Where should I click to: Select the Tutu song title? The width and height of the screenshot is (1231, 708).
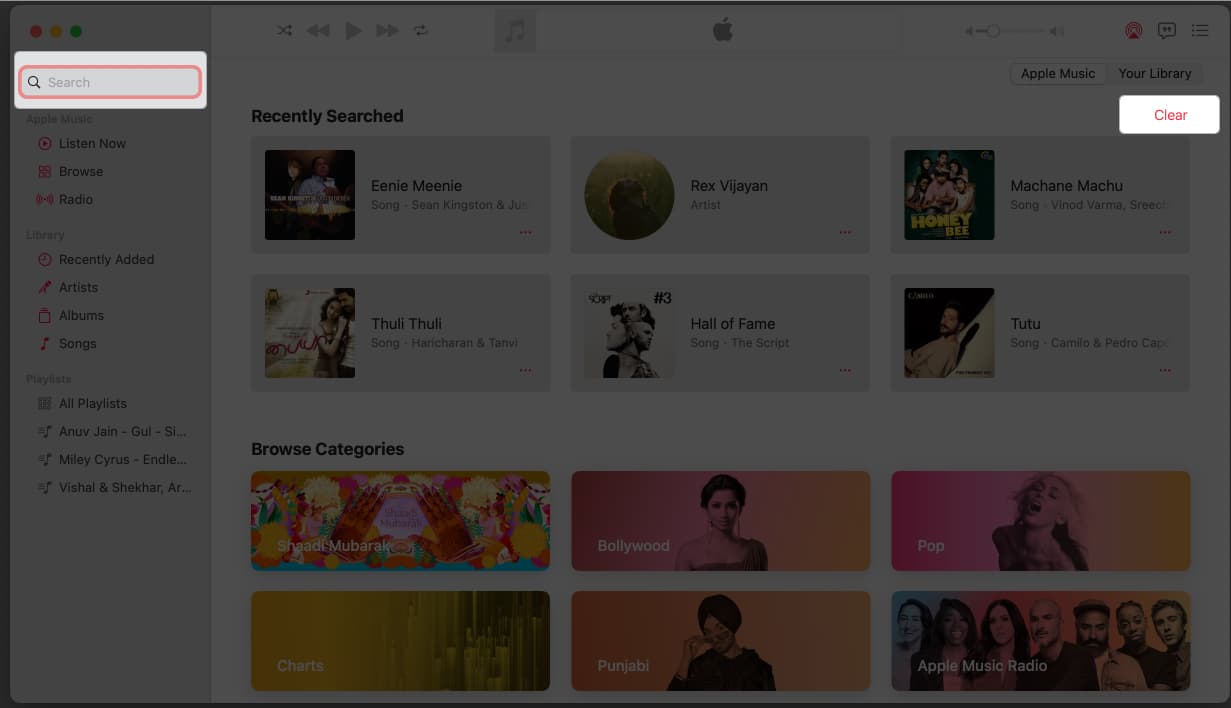click(x=1025, y=324)
